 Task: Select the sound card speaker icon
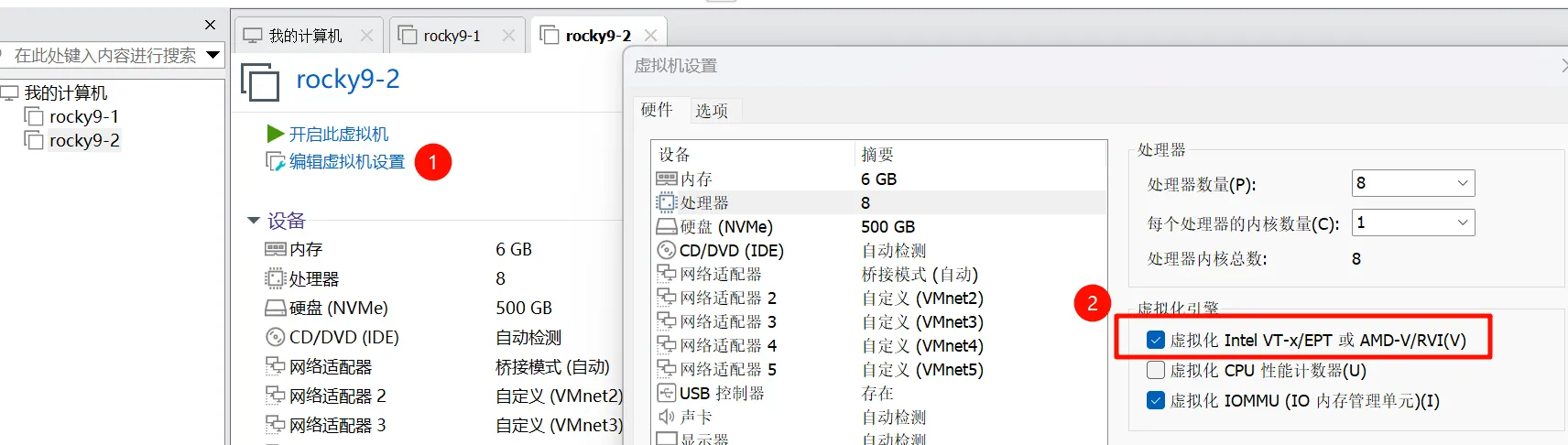666,418
